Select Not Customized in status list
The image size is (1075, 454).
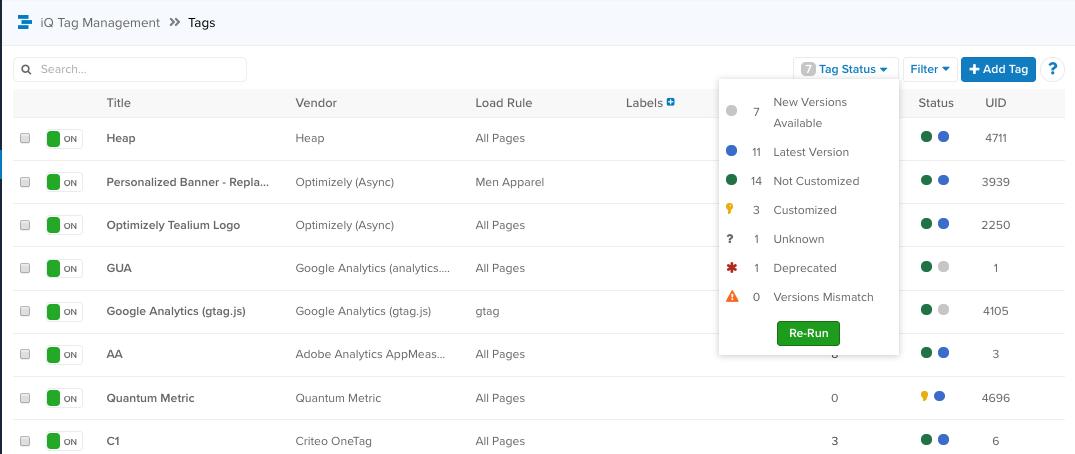(x=816, y=181)
